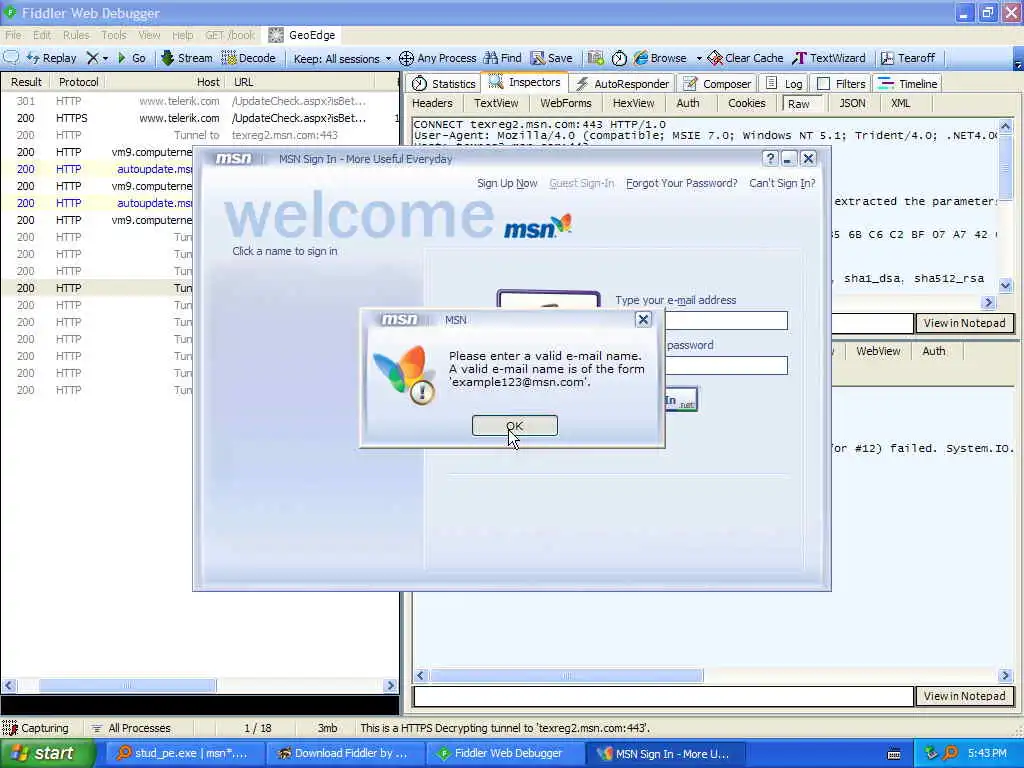Screen dimensions: 1024x768
Task: Click the Can't Sign In? link
Action: tap(782, 184)
